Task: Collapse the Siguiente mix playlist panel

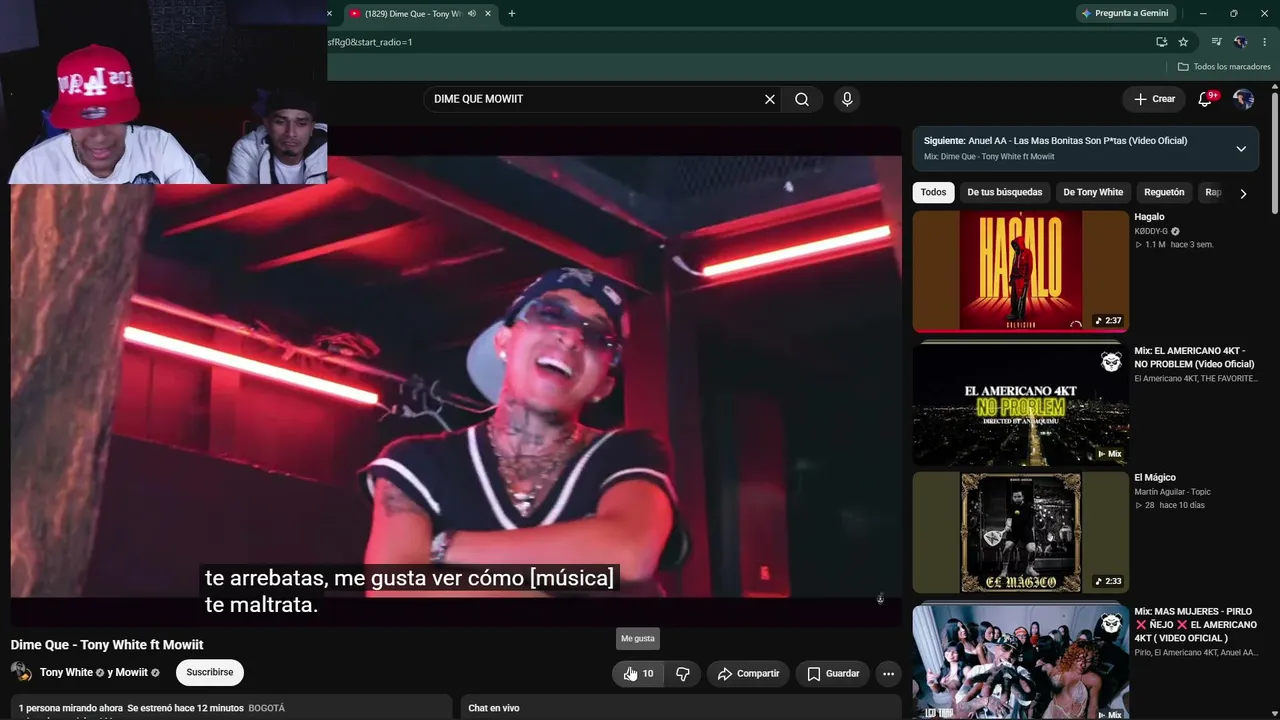Action: (1241, 149)
